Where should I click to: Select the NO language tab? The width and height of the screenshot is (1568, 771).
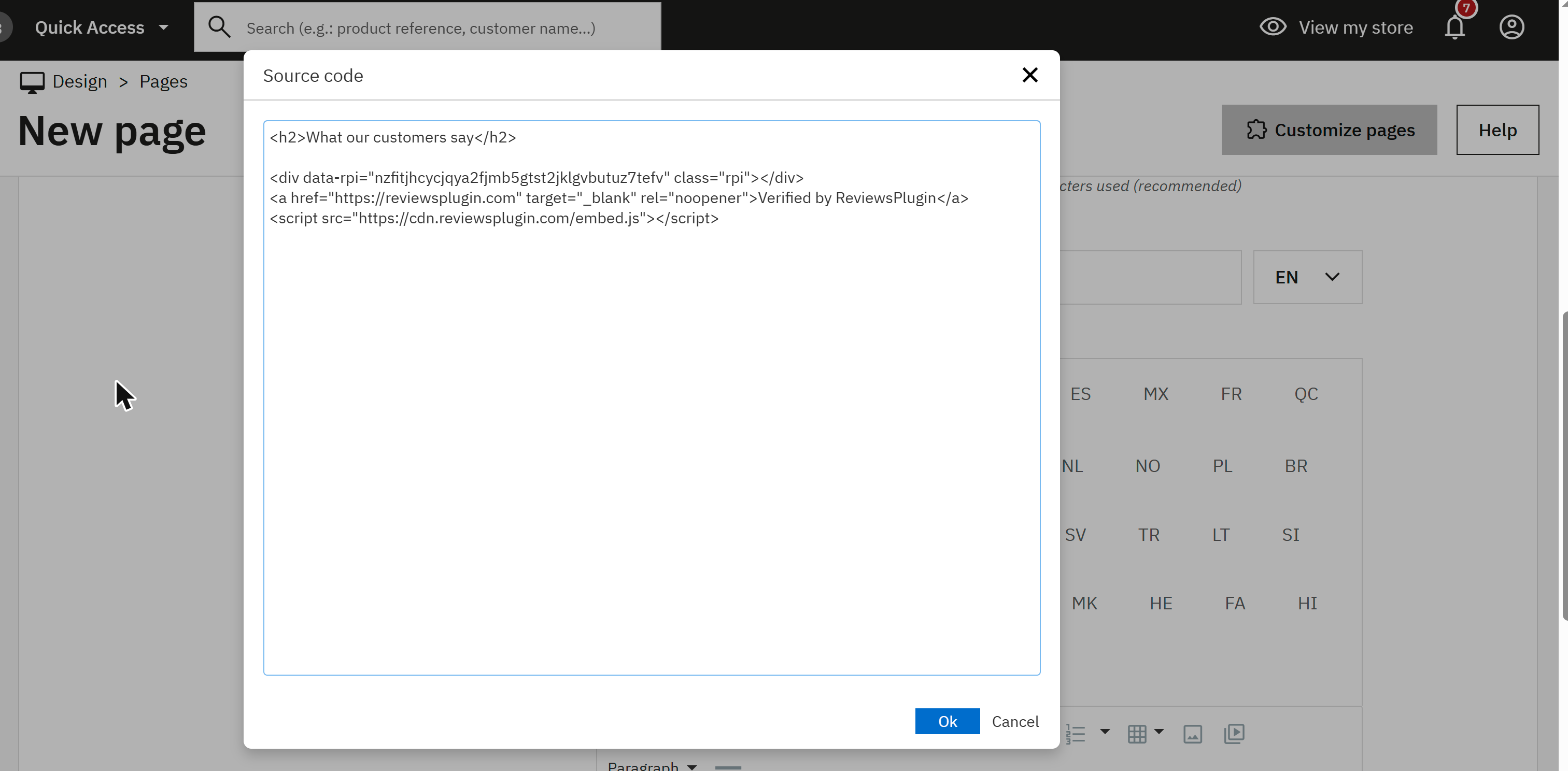(x=1148, y=466)
